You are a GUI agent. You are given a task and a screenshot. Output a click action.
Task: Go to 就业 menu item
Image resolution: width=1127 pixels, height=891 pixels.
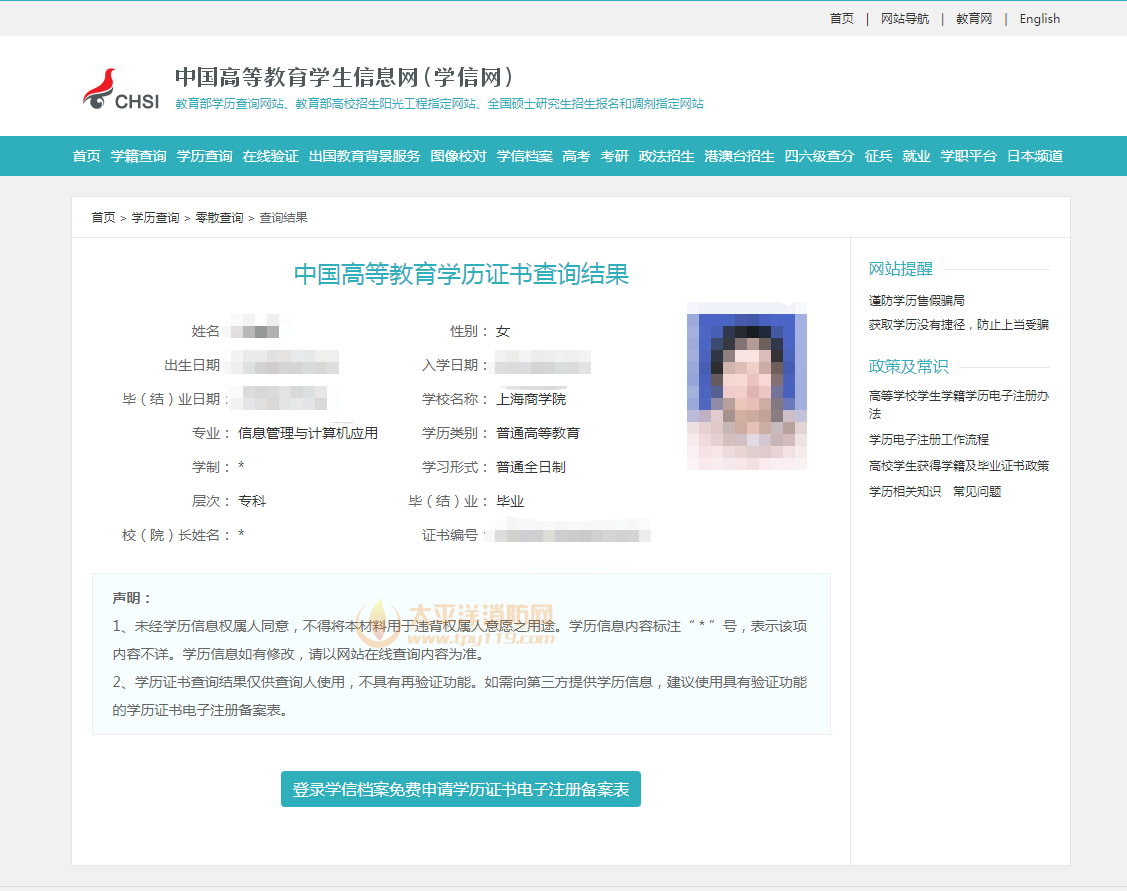coord(916,156)
